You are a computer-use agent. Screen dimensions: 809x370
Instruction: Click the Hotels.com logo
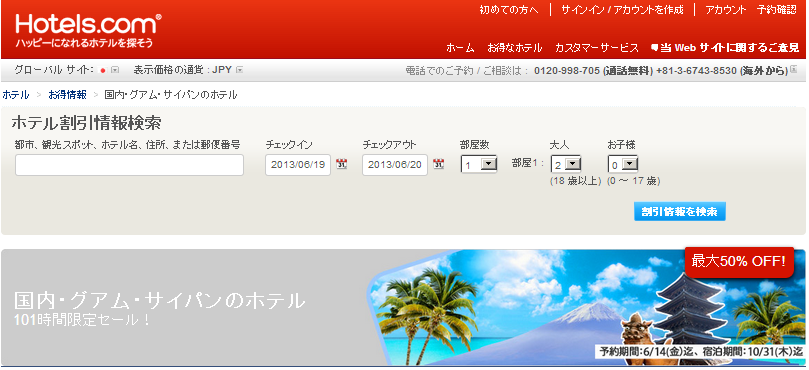[x=88, y=30]
